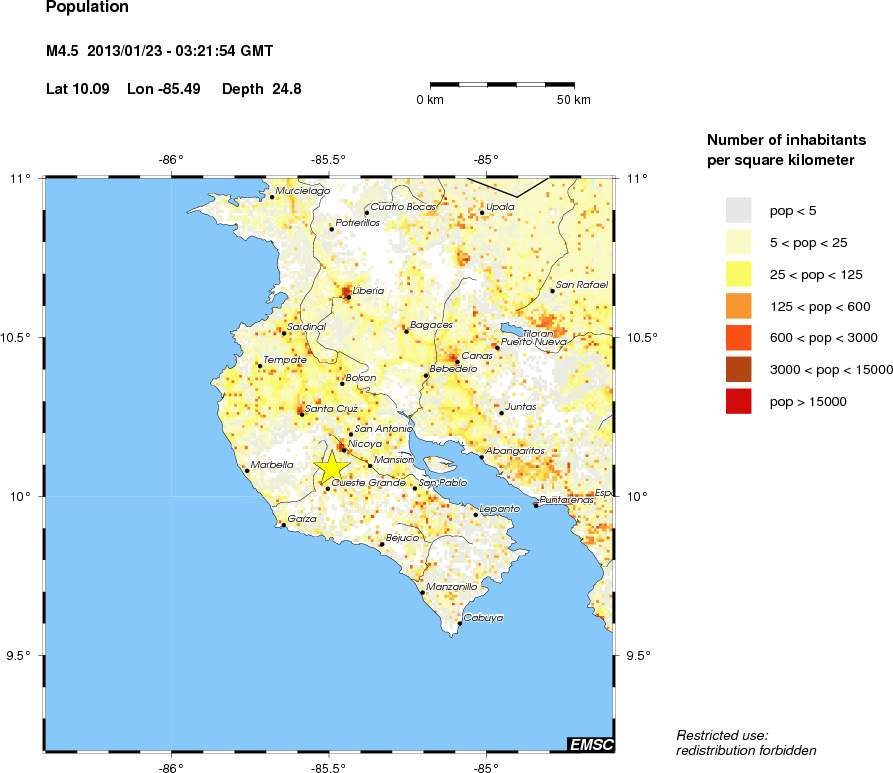893x773 pixels.
Task: Click the 'Lat 10.09' value
Action: 77,89
